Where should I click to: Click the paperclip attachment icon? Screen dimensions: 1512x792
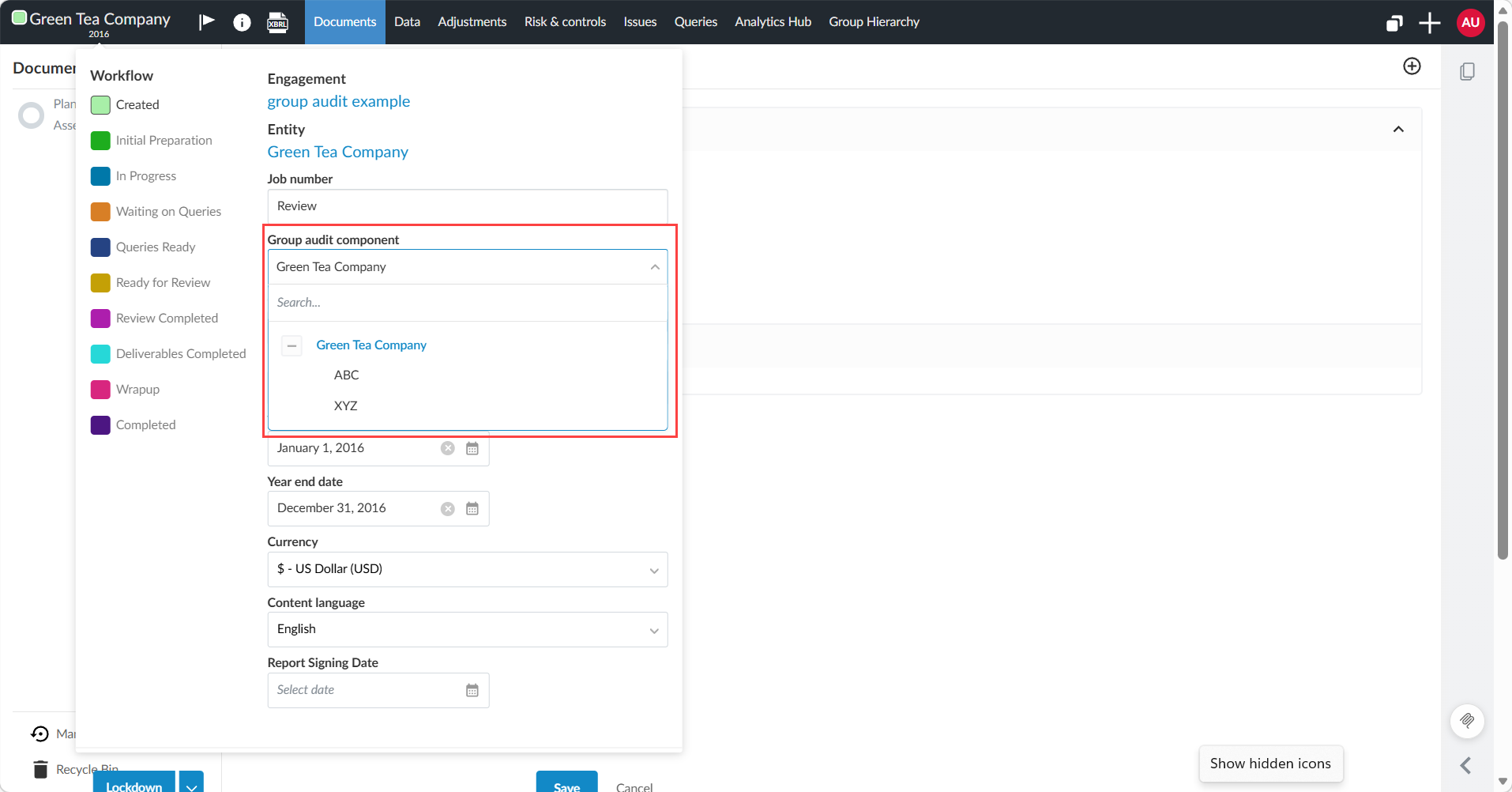pos(1467,721)
